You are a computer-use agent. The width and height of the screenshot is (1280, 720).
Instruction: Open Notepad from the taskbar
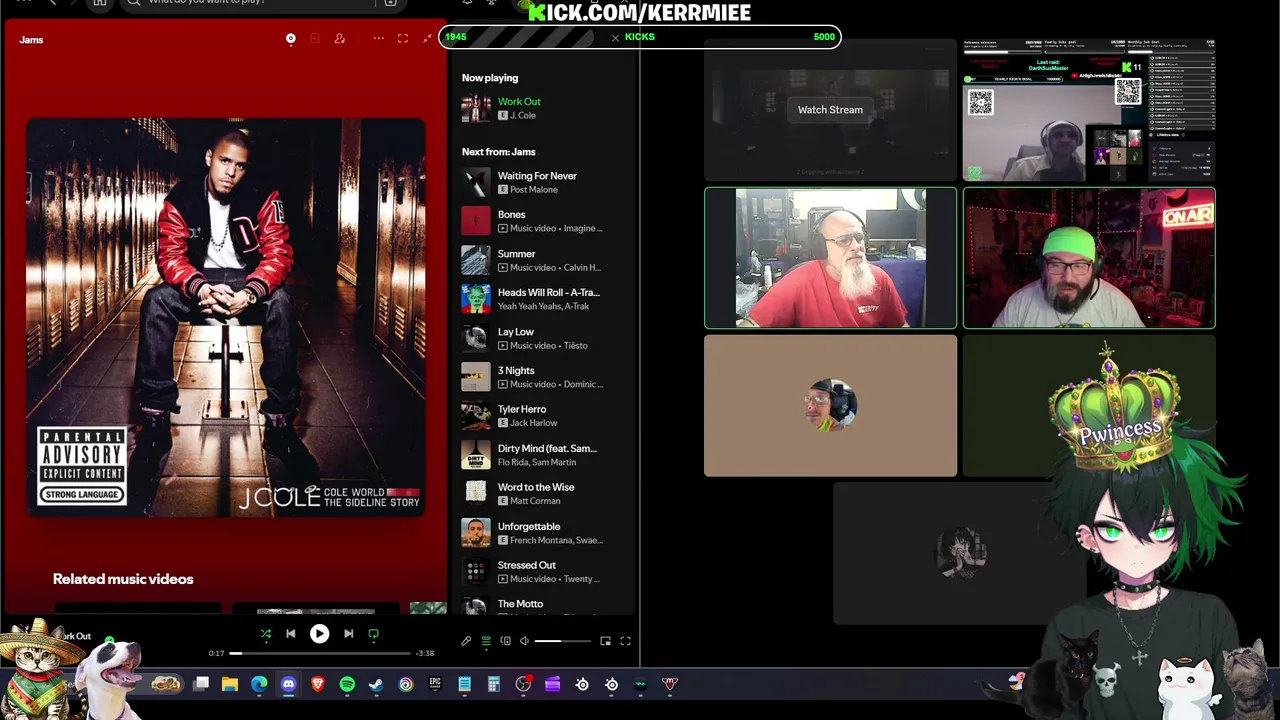(464, 684)
